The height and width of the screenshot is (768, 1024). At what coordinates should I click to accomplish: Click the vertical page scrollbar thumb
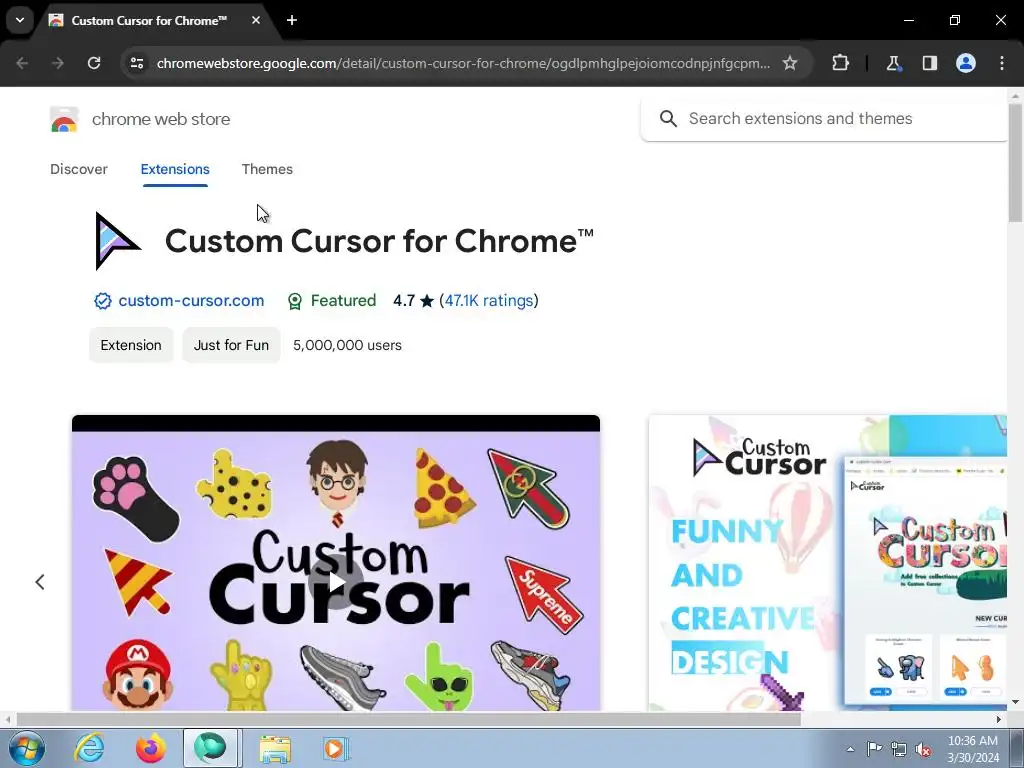click(1016, 162)
